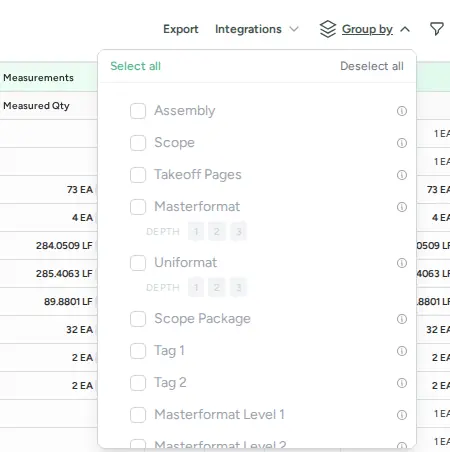Viewport: 450px width, 452px height.
Task: Enable the Tag 1 checkbox
Action: tap(138, 351)
